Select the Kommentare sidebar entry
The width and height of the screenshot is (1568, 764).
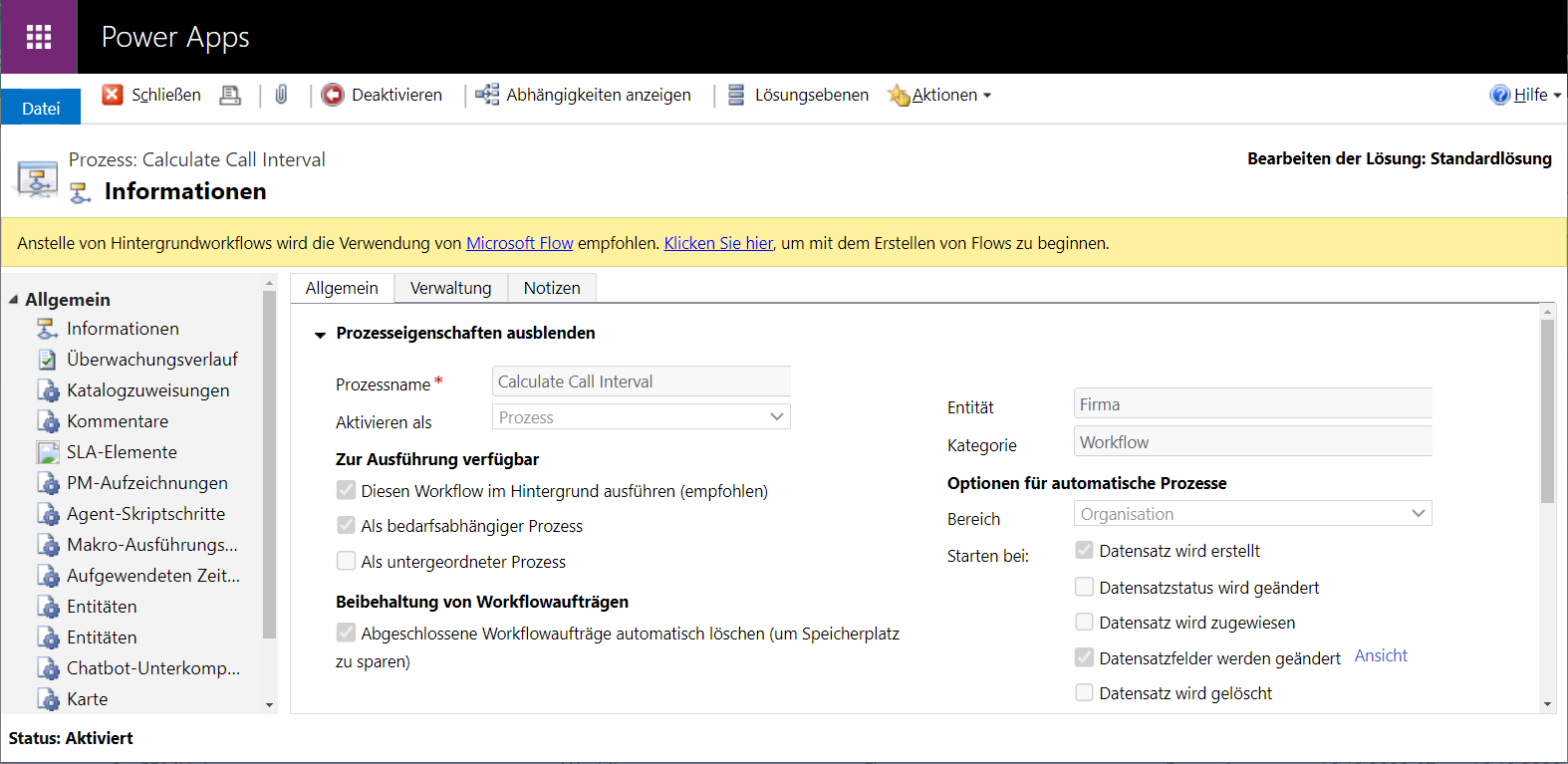118,421
